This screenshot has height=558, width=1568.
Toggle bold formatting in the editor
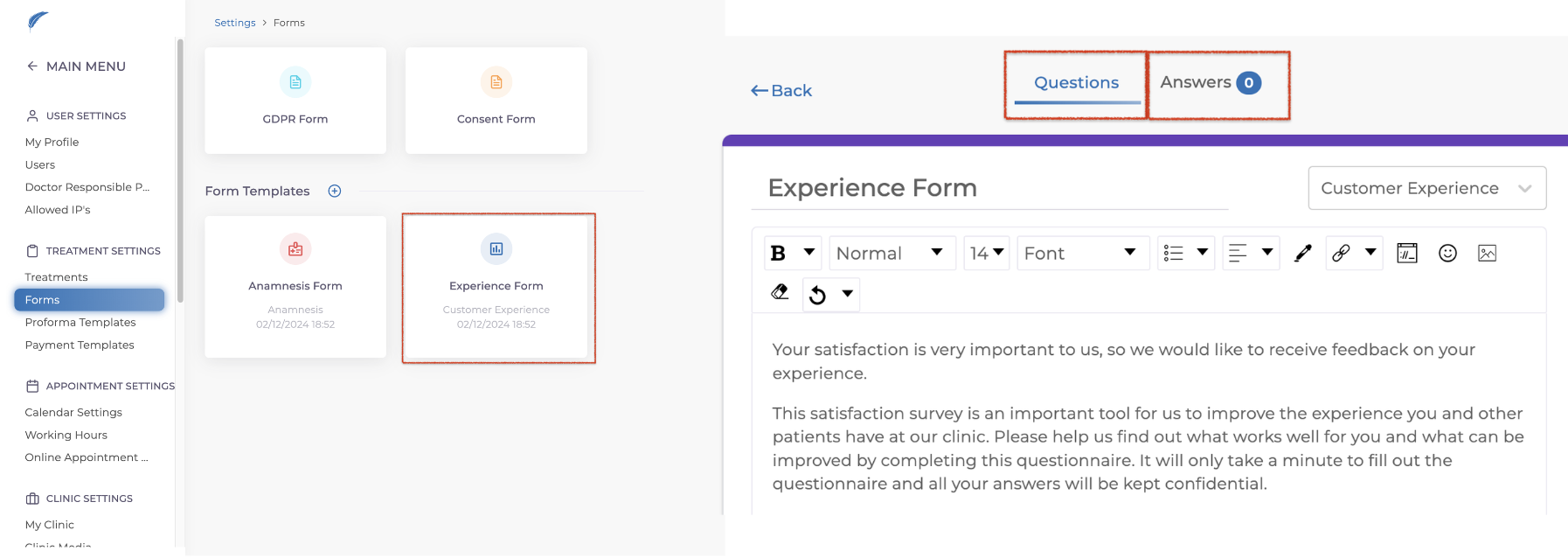(778, 254)
